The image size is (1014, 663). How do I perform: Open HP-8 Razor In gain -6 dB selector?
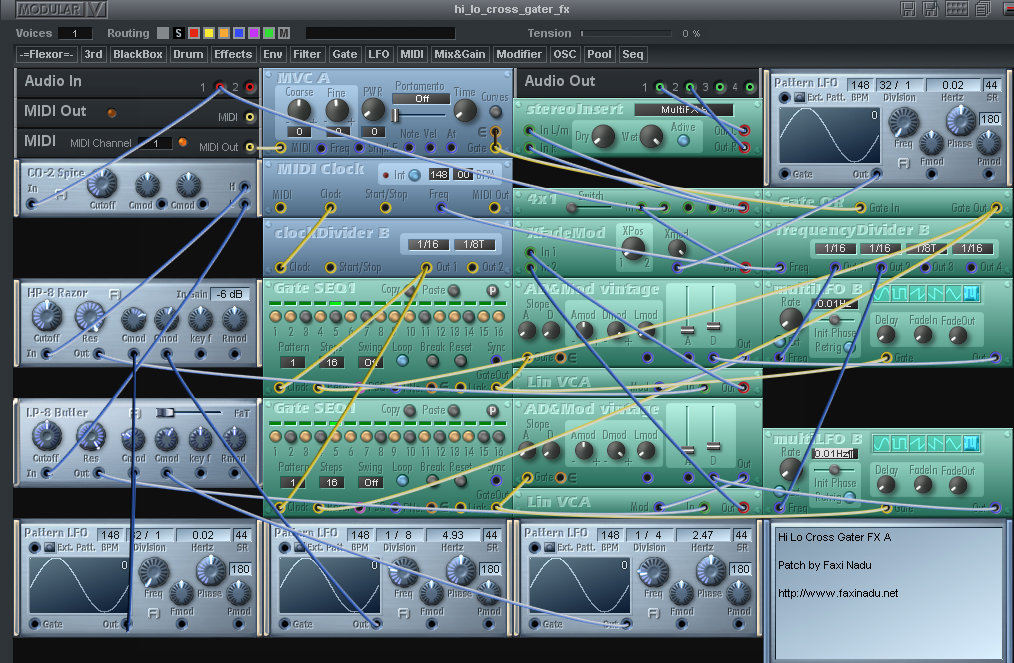coord(230,294)
